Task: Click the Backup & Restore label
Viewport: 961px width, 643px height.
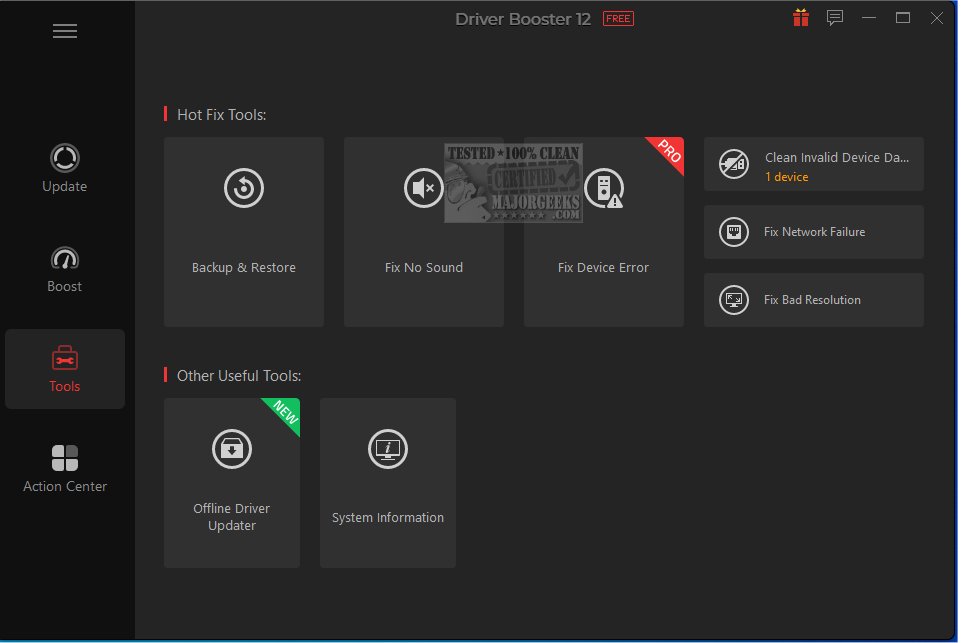Action: click(x=244, y=268)
